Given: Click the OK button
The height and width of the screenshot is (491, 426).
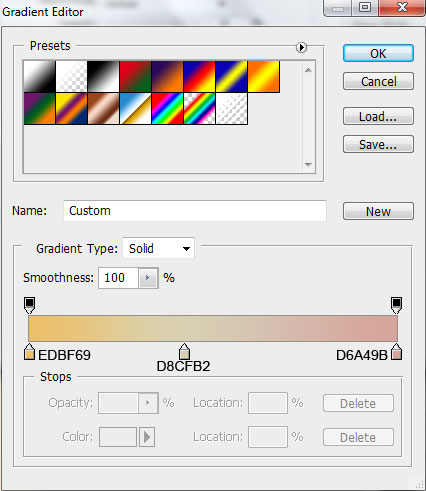Looking at the screenshot, I should (378, 53).
